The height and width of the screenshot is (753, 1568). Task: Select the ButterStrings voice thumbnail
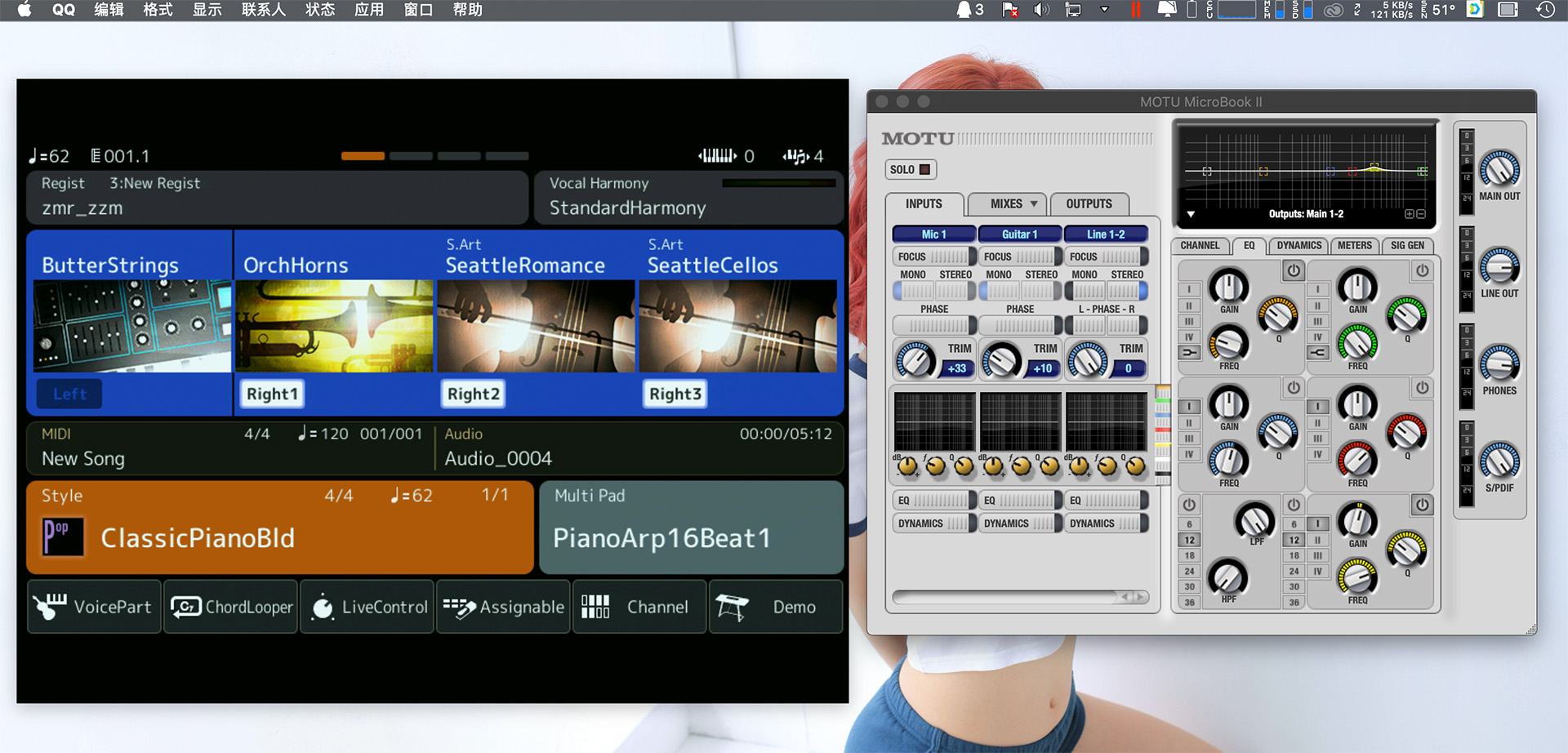tap(132, 326)
